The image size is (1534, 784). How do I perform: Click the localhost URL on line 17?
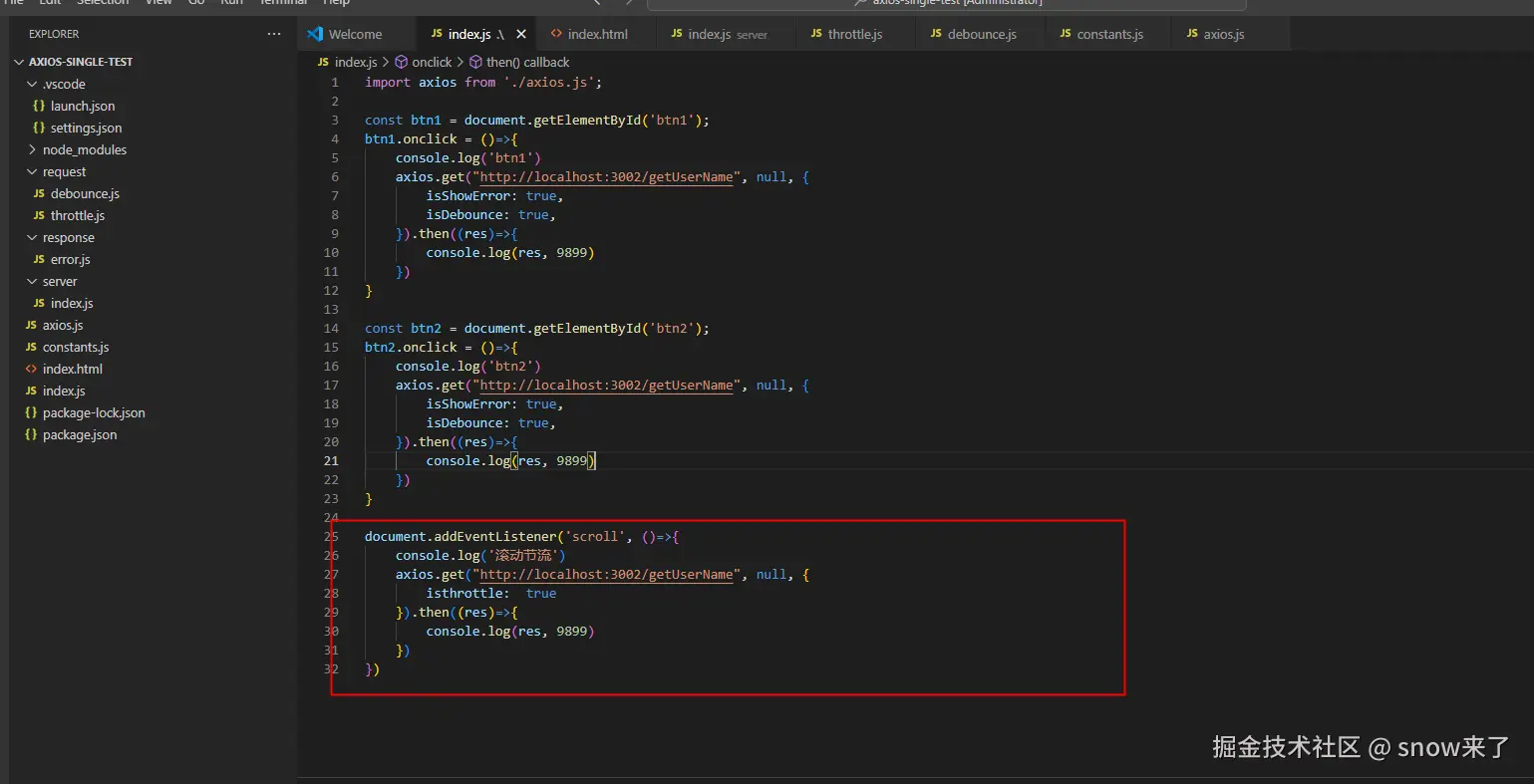pyautogui.click(x=606, y=386)
